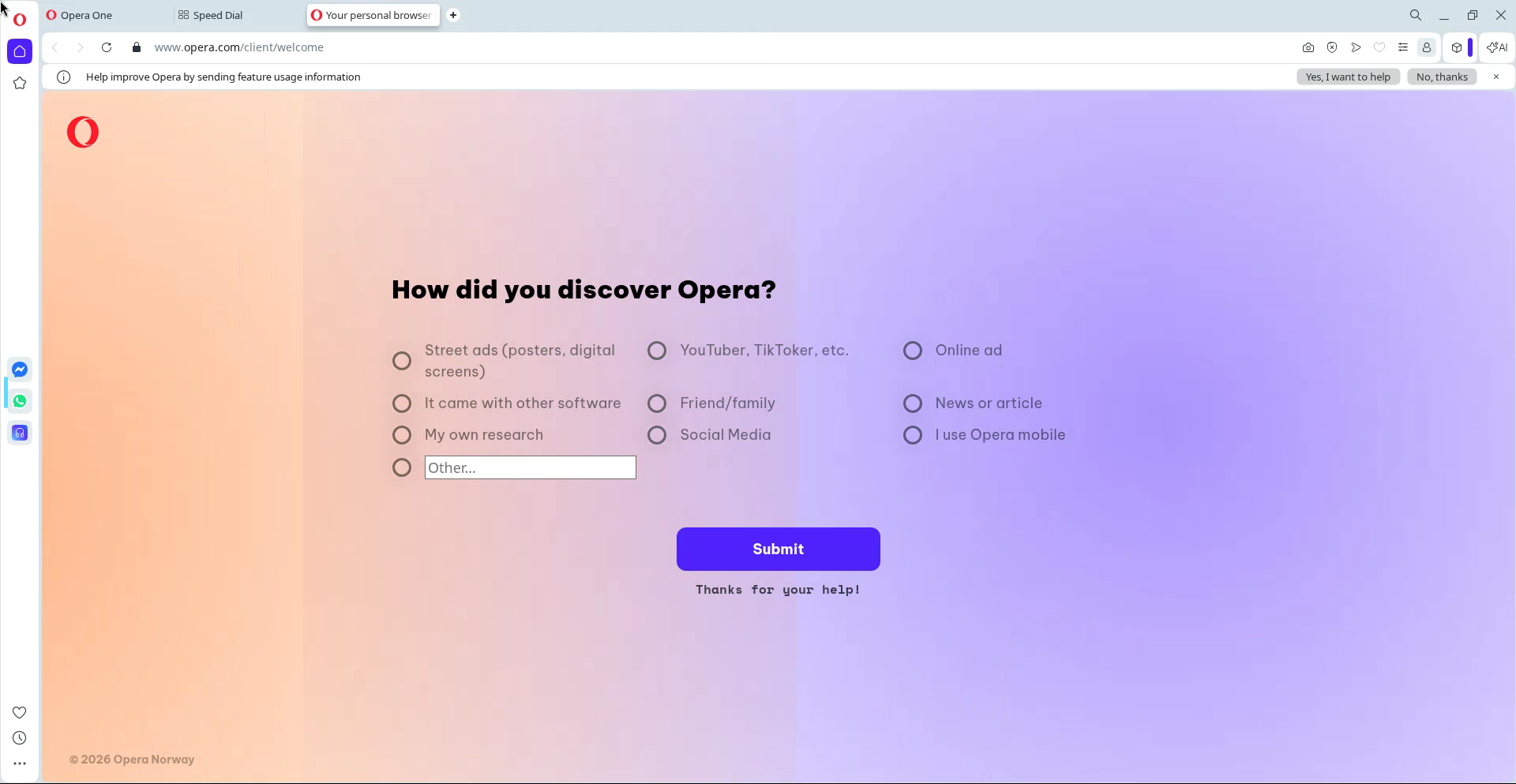
Task: Choose the Online ad radio option
Action: tap(913, 351)
